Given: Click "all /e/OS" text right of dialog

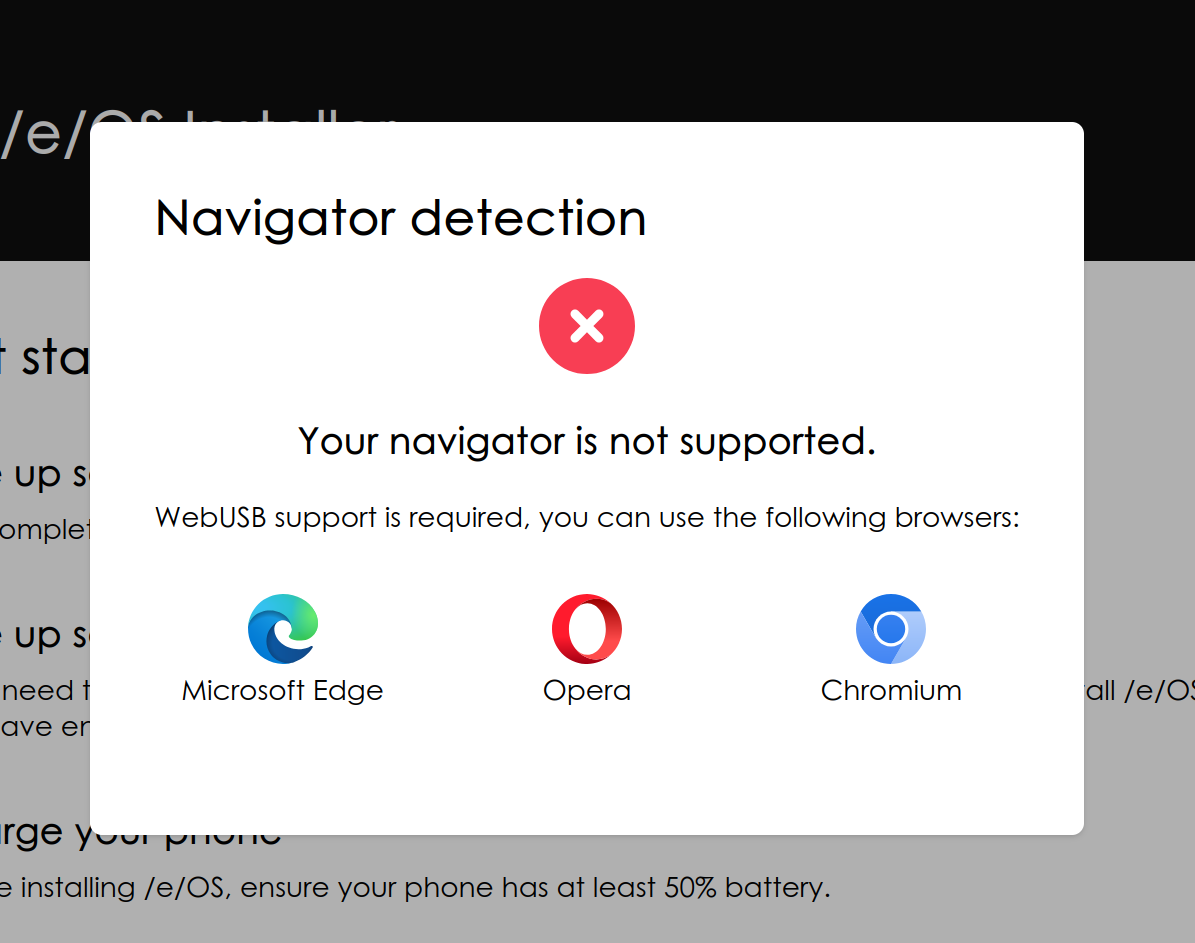Looking at the screenshot, I should [x=1140, y=691].
